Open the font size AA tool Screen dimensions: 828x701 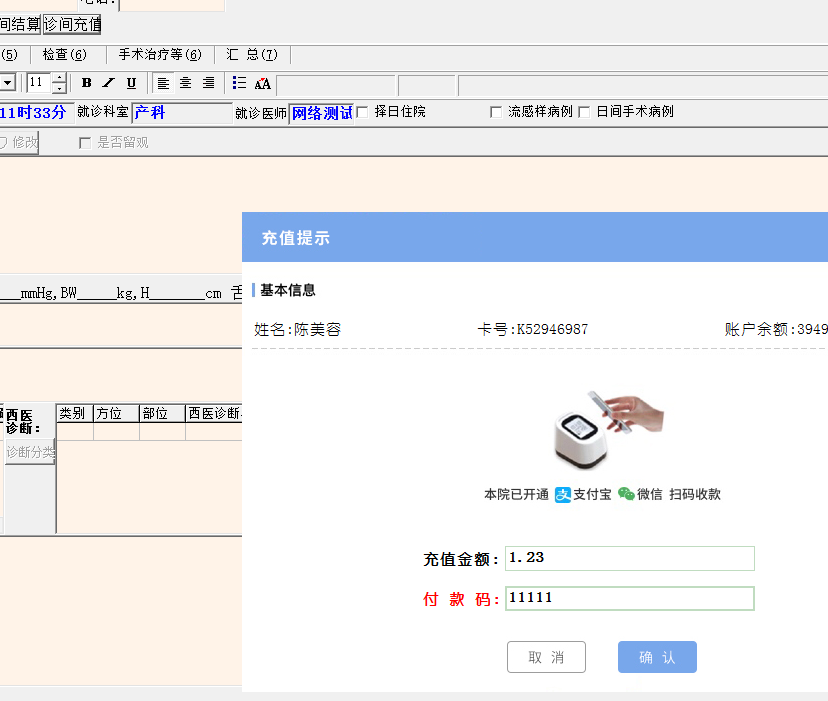(x=262, y=83)
